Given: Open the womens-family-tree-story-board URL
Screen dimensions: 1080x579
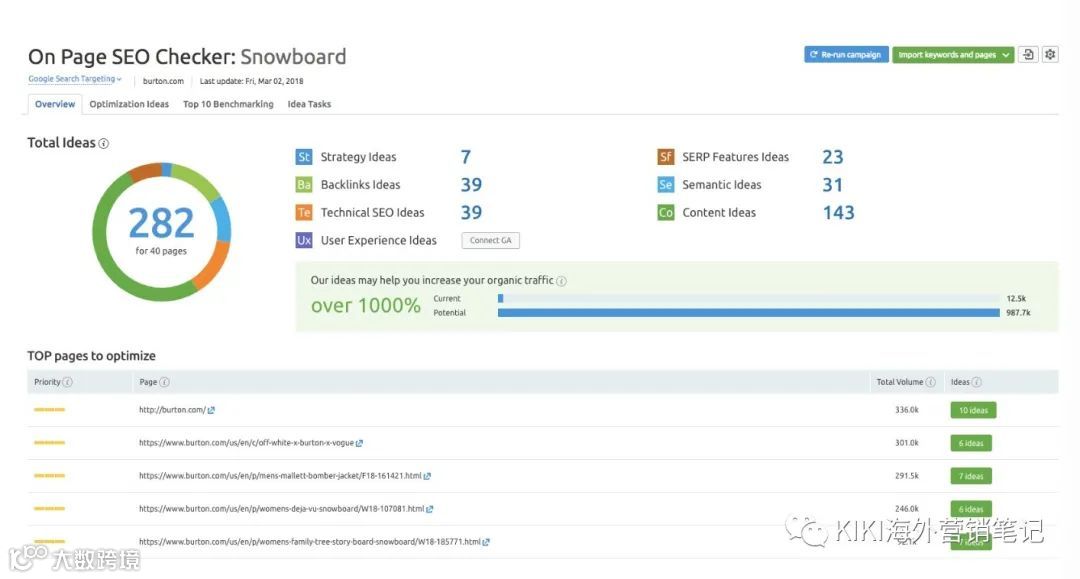Looking at the screenshot, I should [309, 542].
